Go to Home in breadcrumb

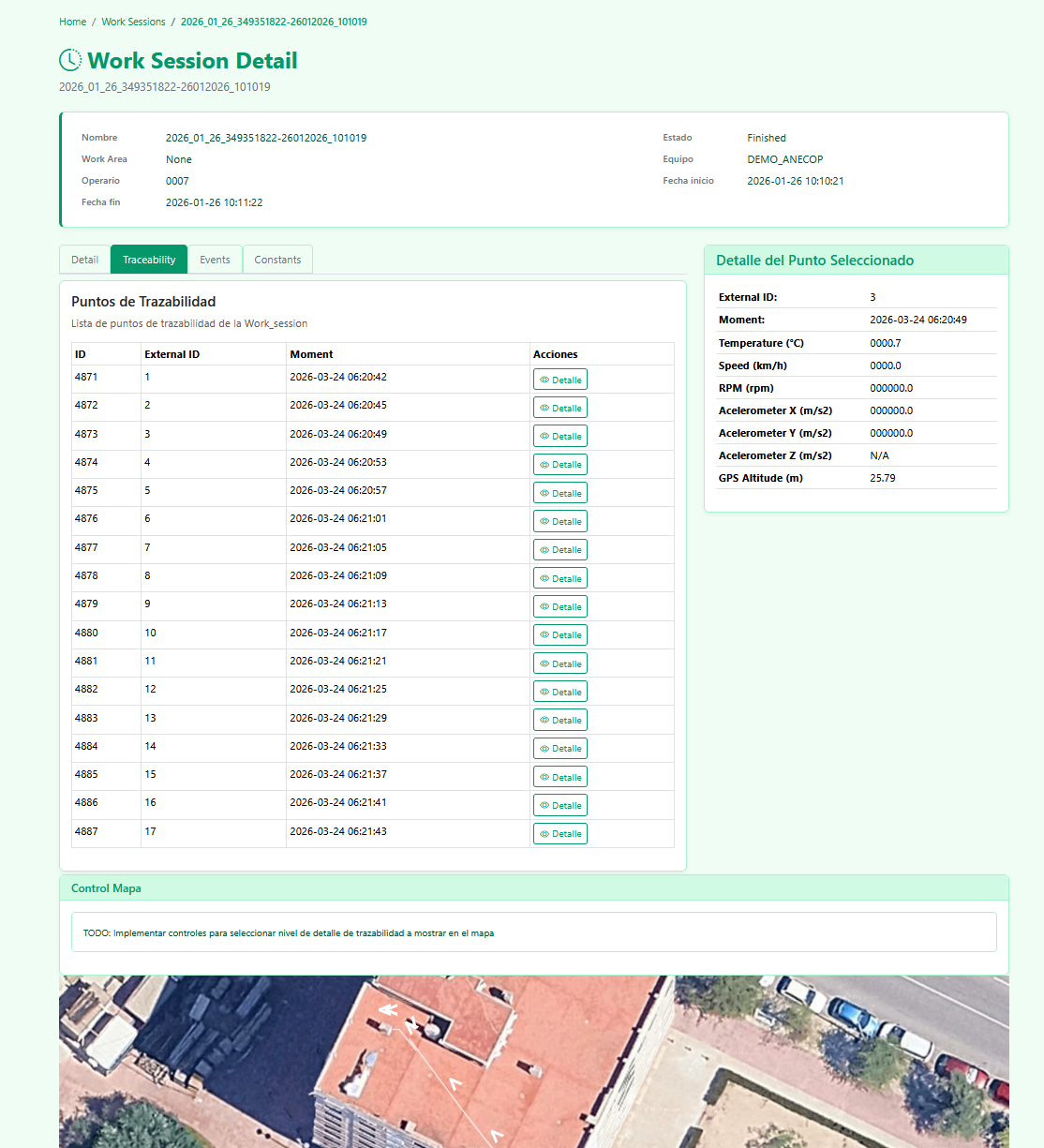point(72,22)
